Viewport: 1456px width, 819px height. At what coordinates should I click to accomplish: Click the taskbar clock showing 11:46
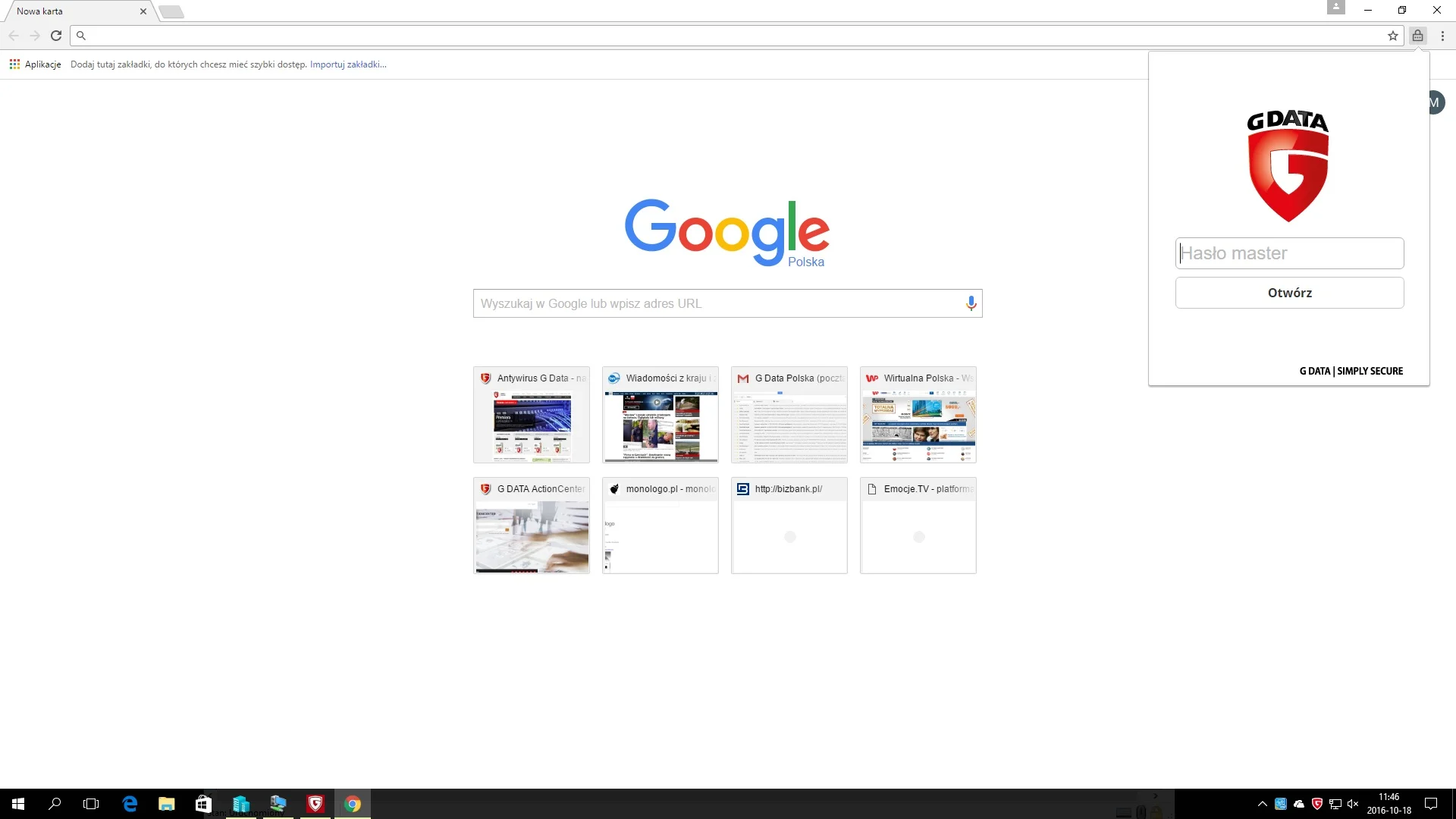point(1389,804)
